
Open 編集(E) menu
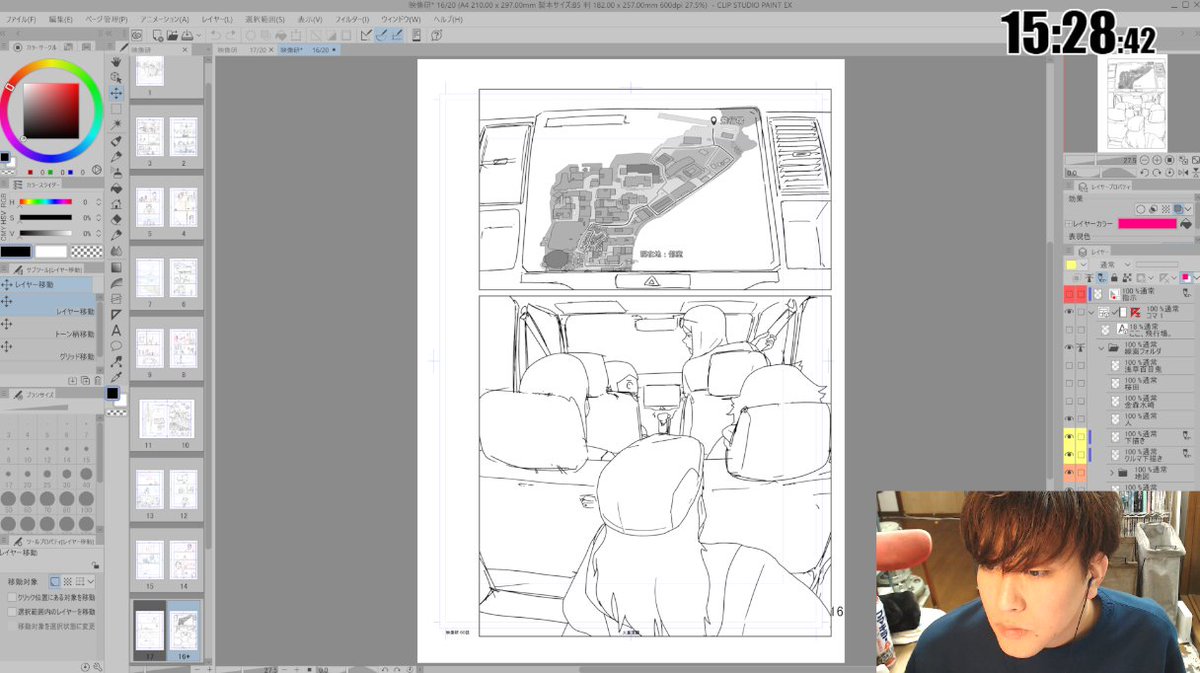tap(60, 19)
